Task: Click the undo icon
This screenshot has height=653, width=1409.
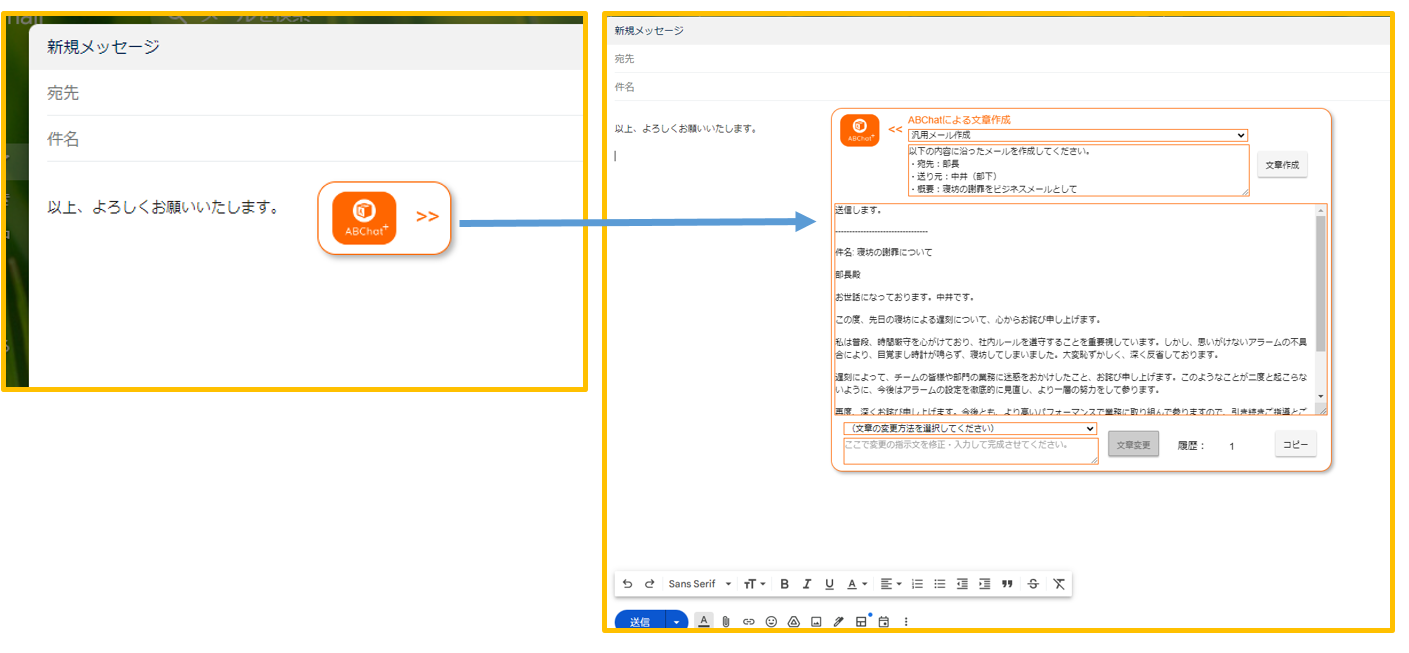Action: 627,584
